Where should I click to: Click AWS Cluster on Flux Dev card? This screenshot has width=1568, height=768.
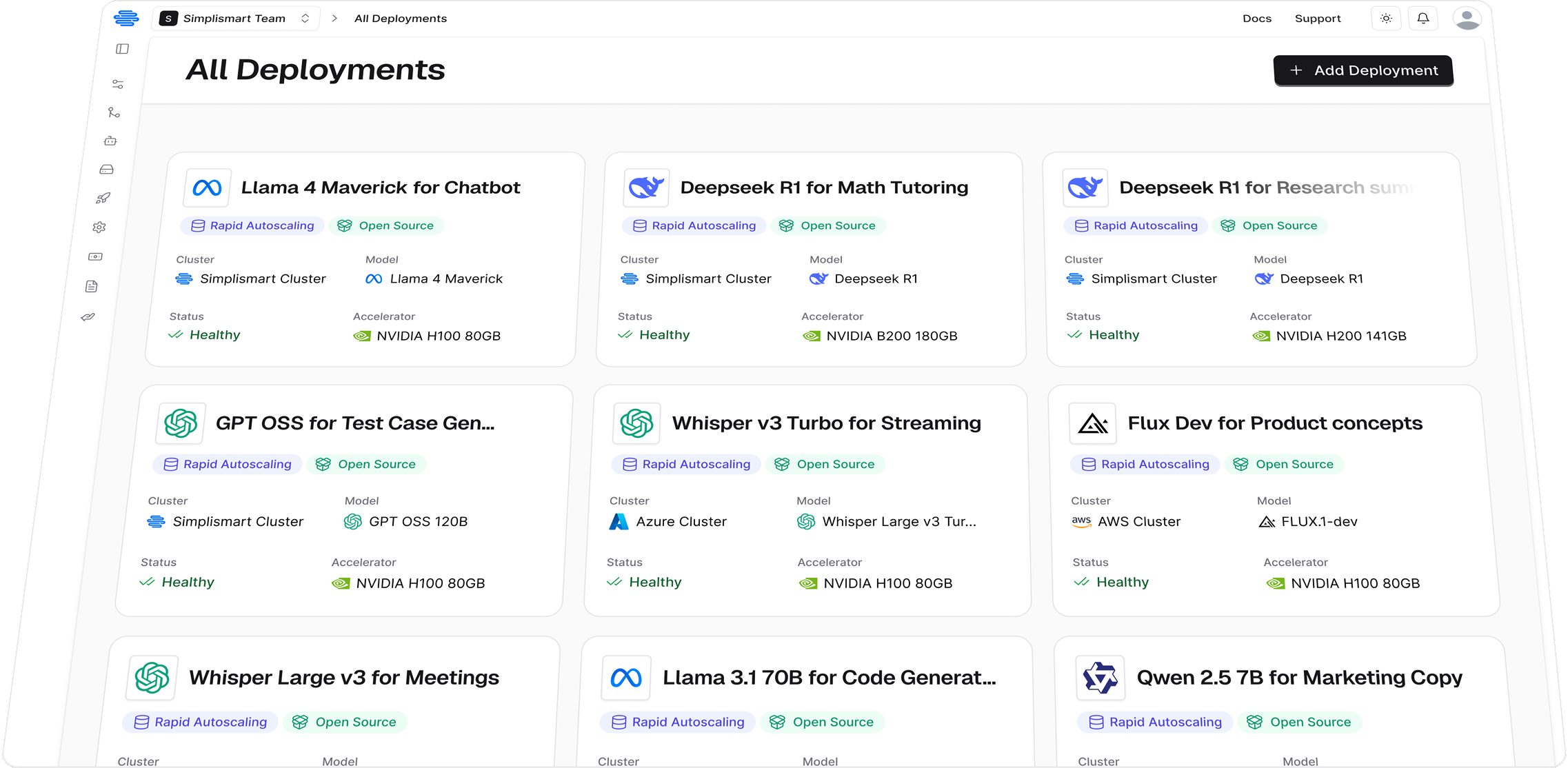pos(1126,522)
